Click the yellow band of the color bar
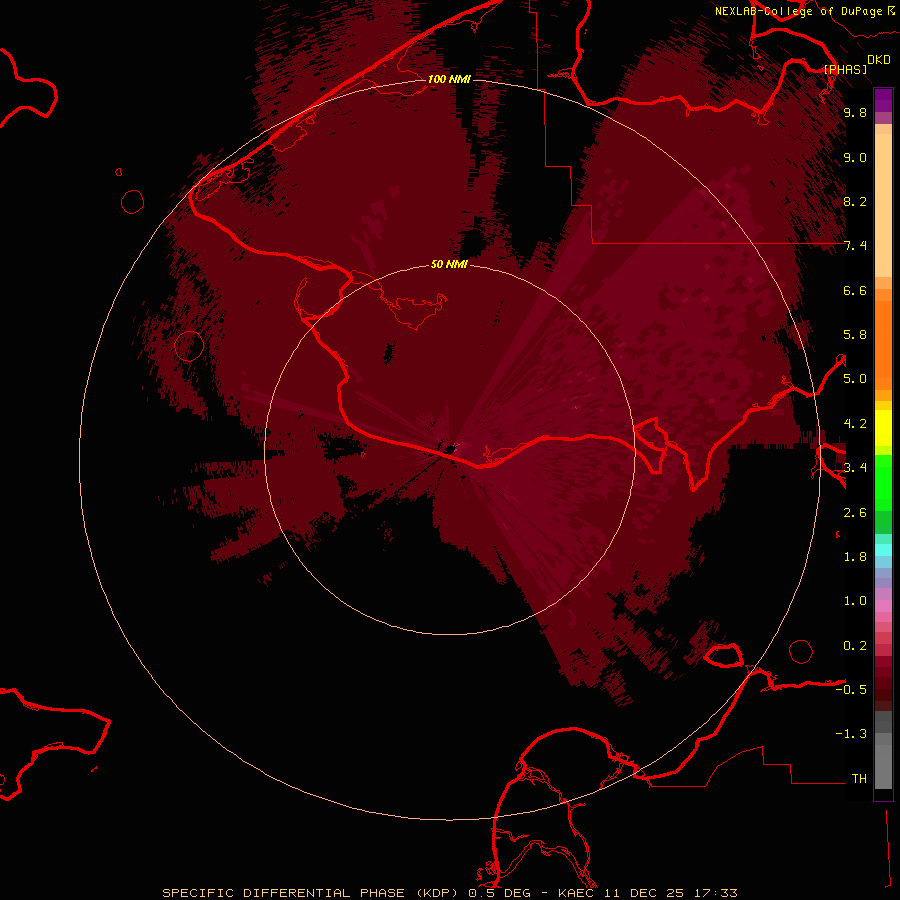Image resolution: width=900 pixels, height=900 pixels. click(883, 428)
